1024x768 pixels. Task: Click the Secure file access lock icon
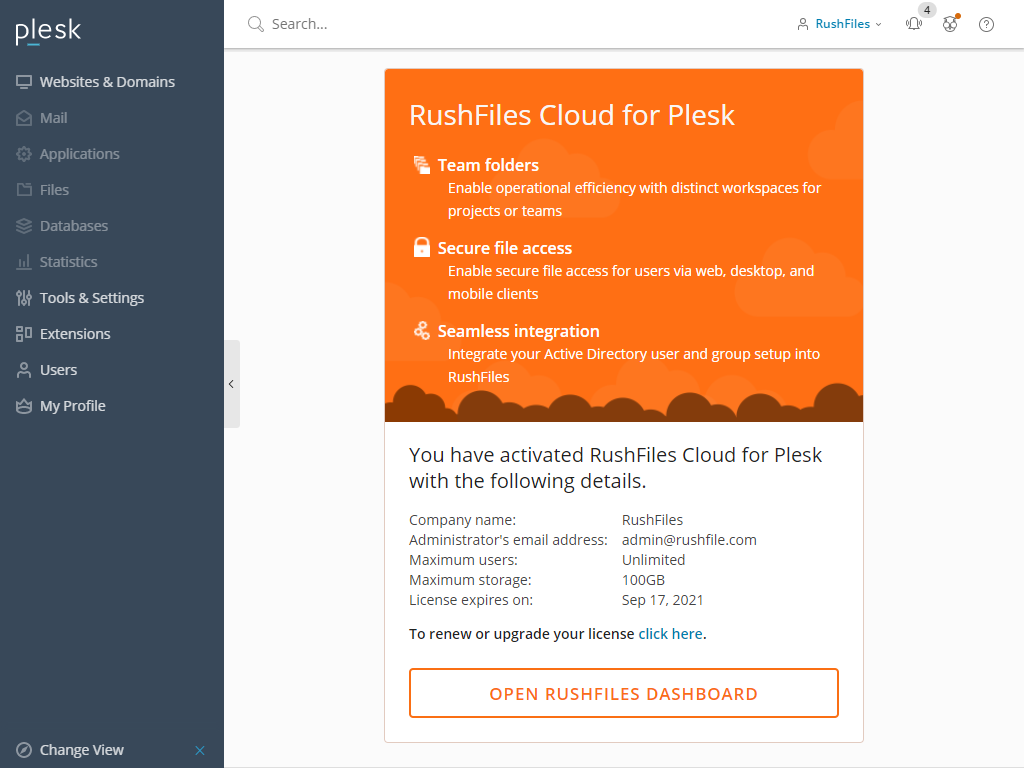pyautogui.click(x=422, y=248)
